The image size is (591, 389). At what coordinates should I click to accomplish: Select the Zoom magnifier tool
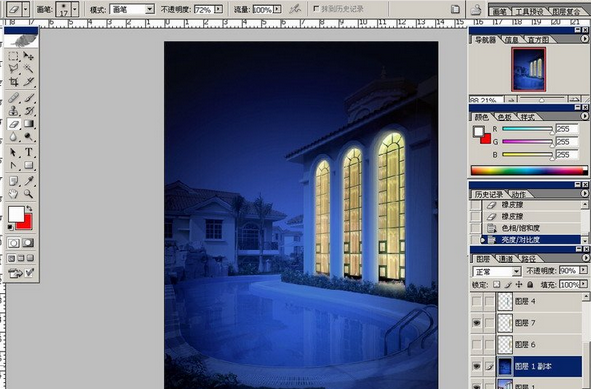[x=29, y=194]
